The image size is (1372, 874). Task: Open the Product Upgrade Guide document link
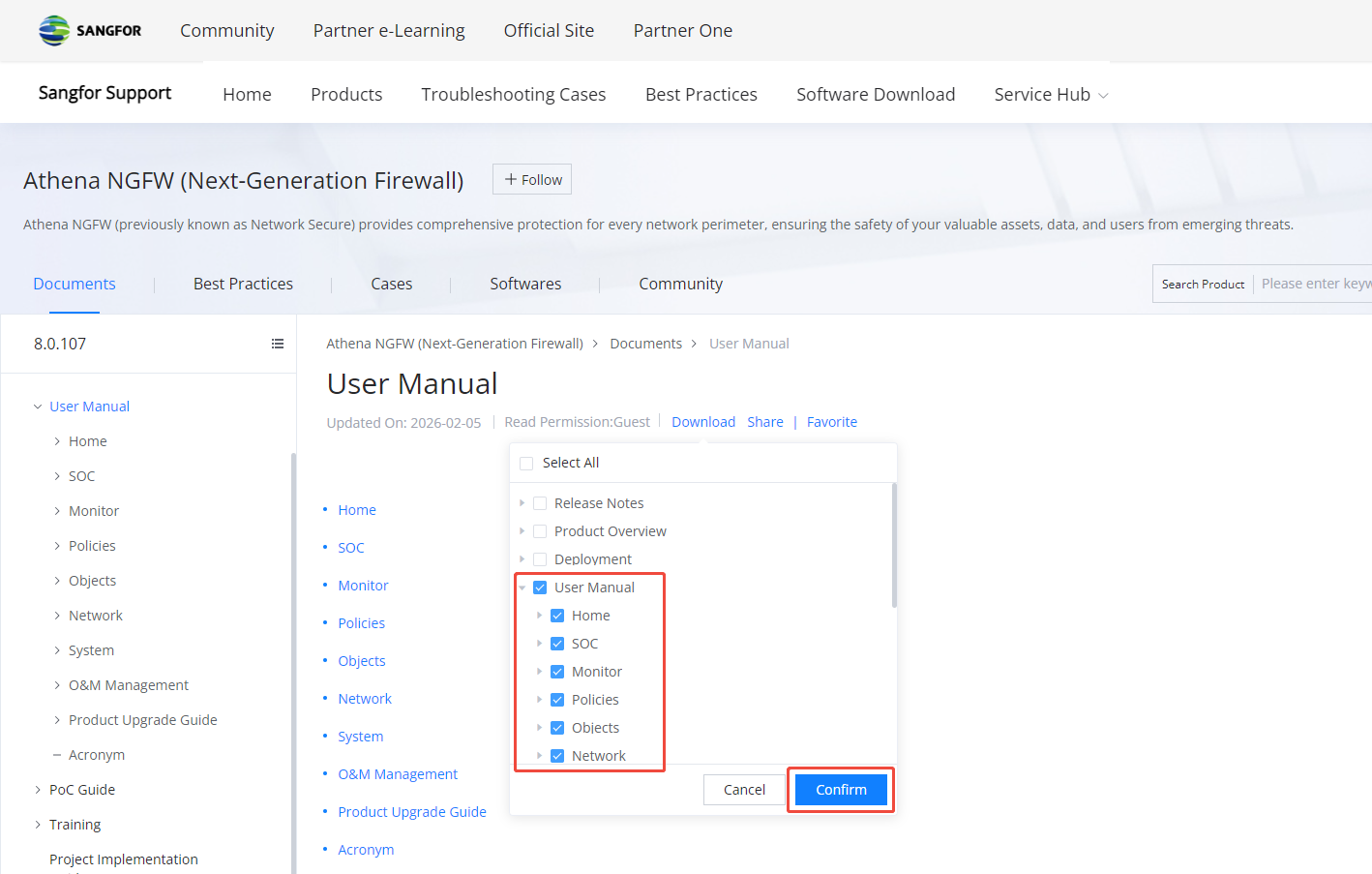(412, 812)
